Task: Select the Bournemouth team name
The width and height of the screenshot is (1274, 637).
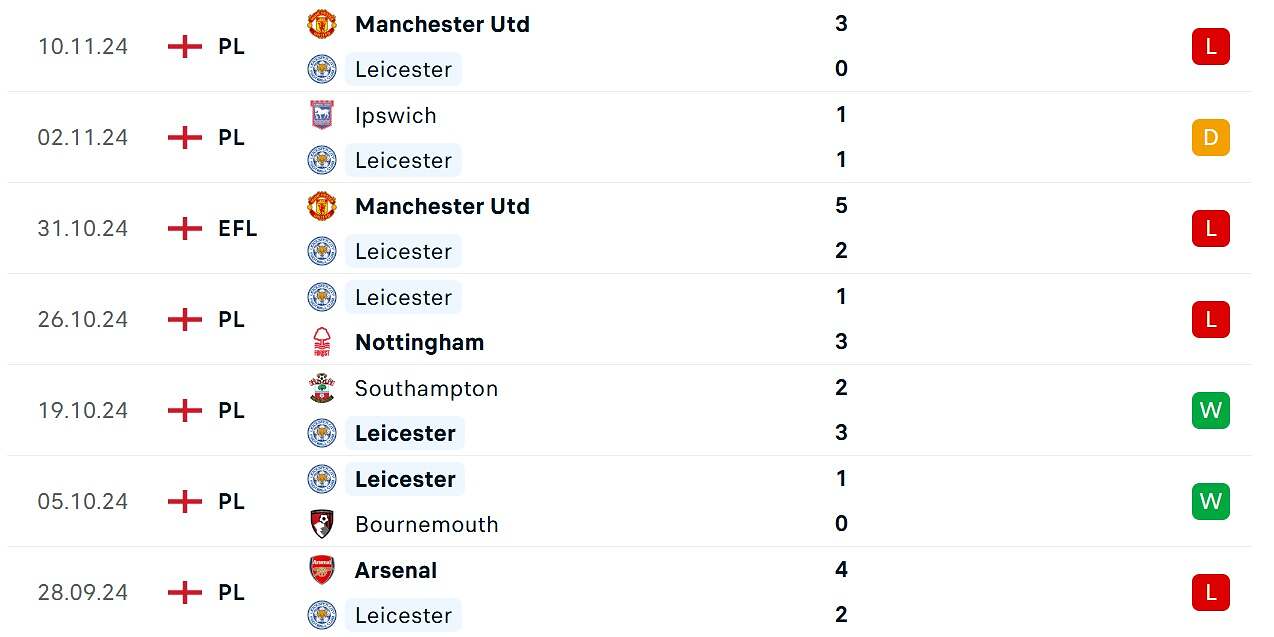Action: pyautogui.click(x=426, y=524)
